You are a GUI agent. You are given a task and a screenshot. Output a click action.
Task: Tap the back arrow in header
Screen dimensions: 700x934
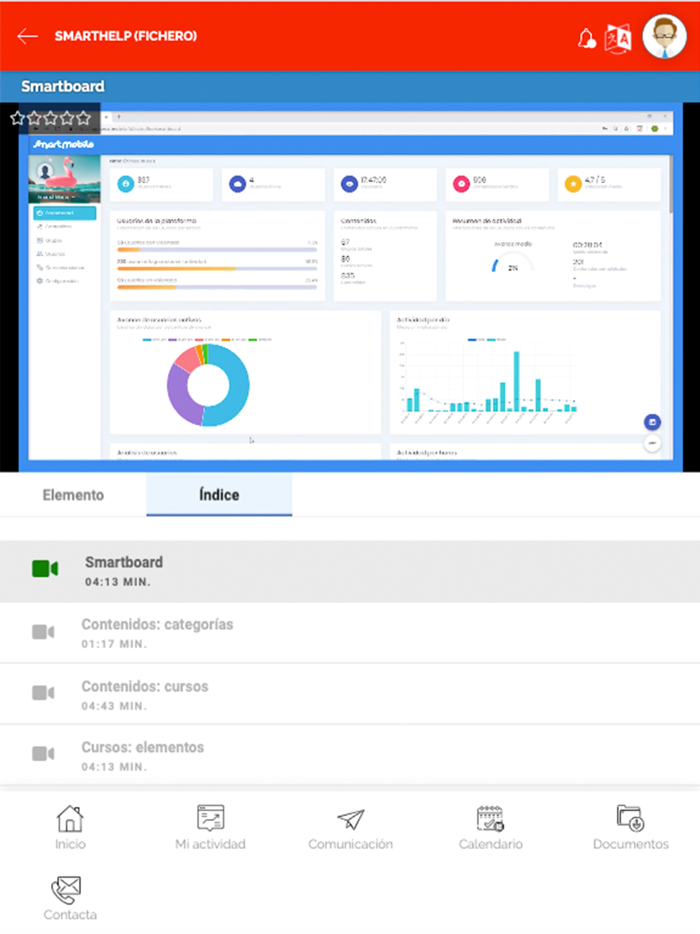tap(27, 36)
